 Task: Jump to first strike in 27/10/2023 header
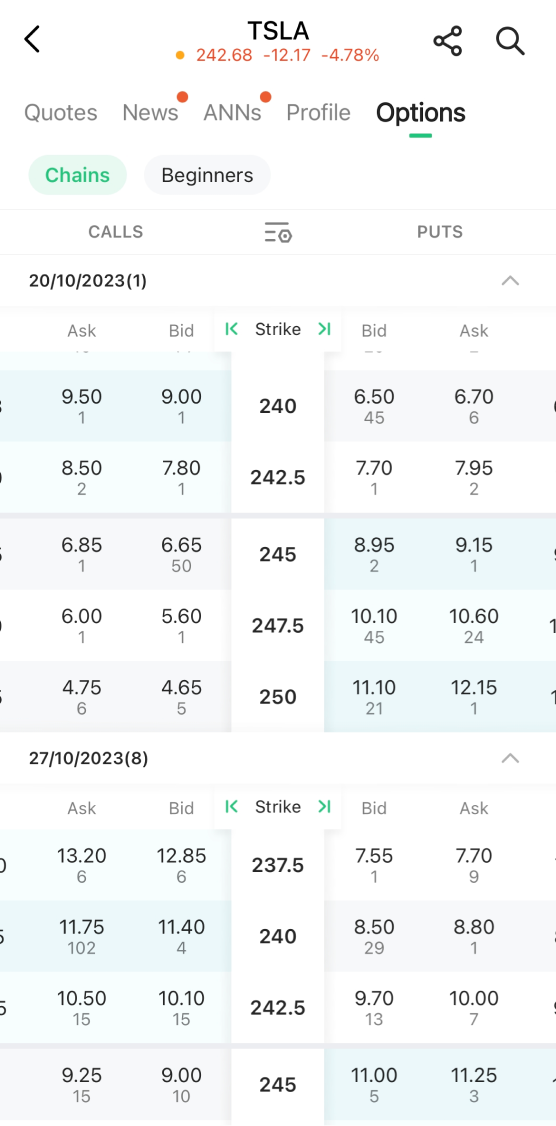click(231, 806)
